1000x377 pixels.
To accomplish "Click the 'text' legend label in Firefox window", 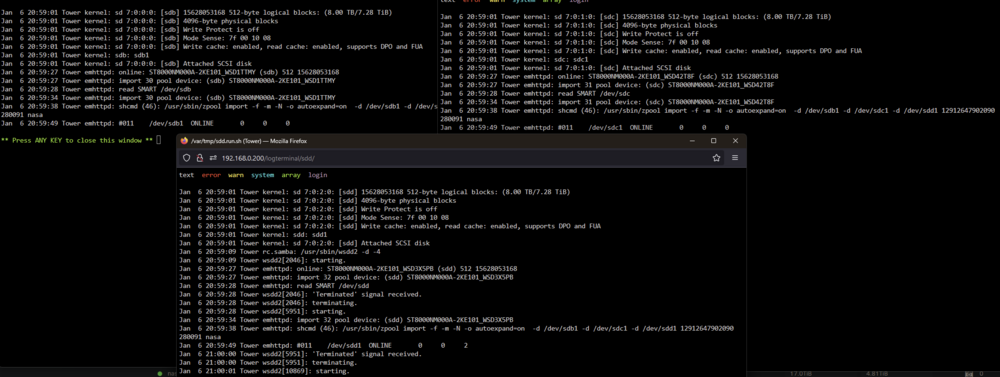I will click(x=186, y=175).
